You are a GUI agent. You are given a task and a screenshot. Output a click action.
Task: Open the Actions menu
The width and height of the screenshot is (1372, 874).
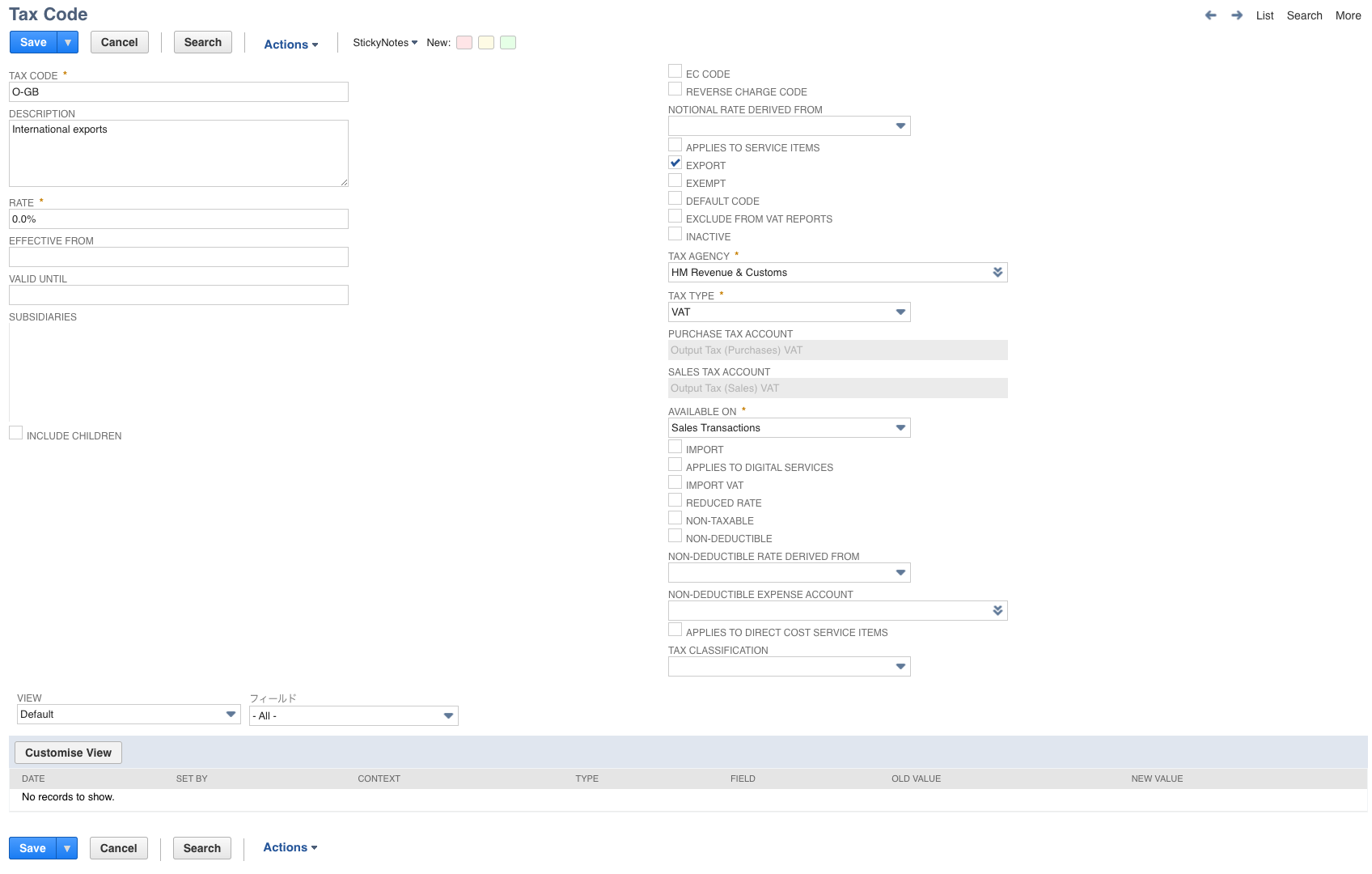[290, 45]
